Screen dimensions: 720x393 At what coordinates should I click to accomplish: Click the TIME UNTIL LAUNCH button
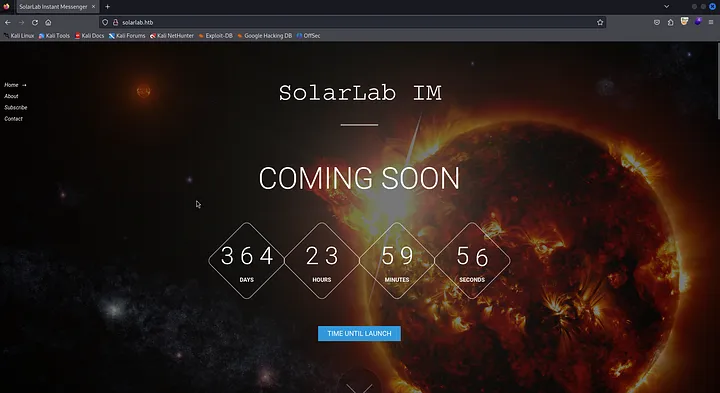point(359,334)
